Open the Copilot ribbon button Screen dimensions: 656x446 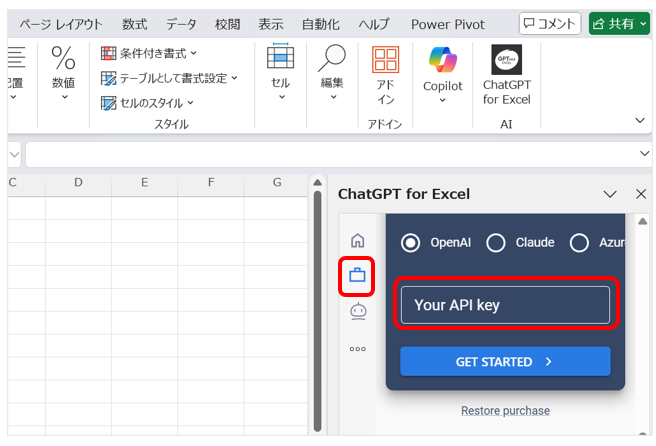[443, 75]
